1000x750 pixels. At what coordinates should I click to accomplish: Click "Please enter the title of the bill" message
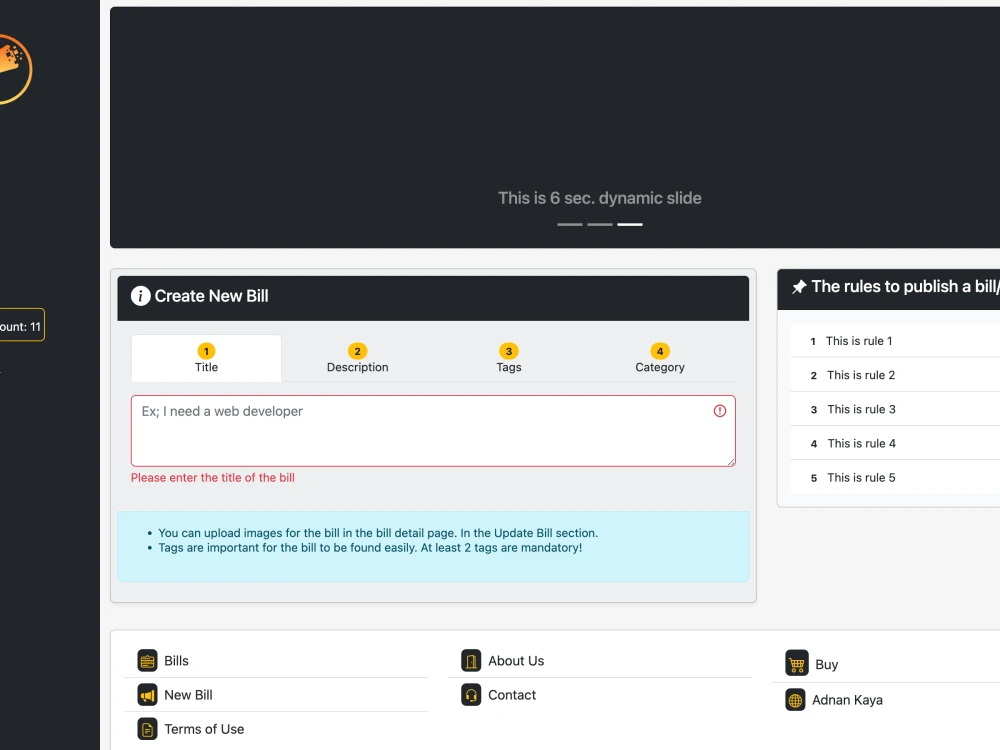(212, 478)
